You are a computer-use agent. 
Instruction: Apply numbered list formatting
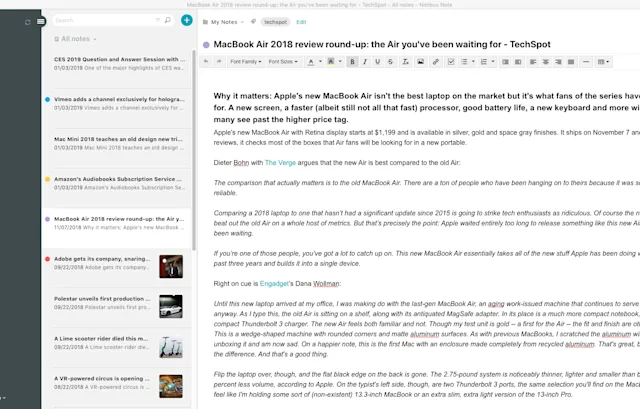click(484, 62)
